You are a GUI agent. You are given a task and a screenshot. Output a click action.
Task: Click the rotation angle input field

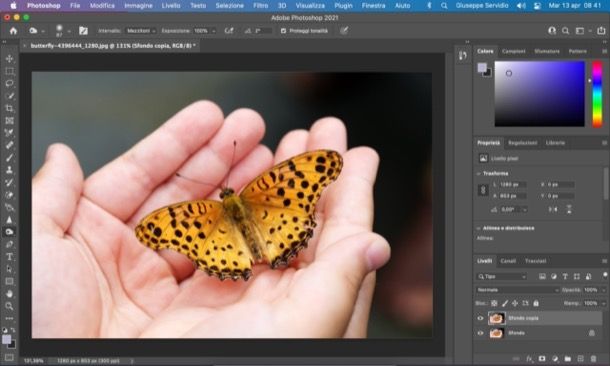point(514,210)
